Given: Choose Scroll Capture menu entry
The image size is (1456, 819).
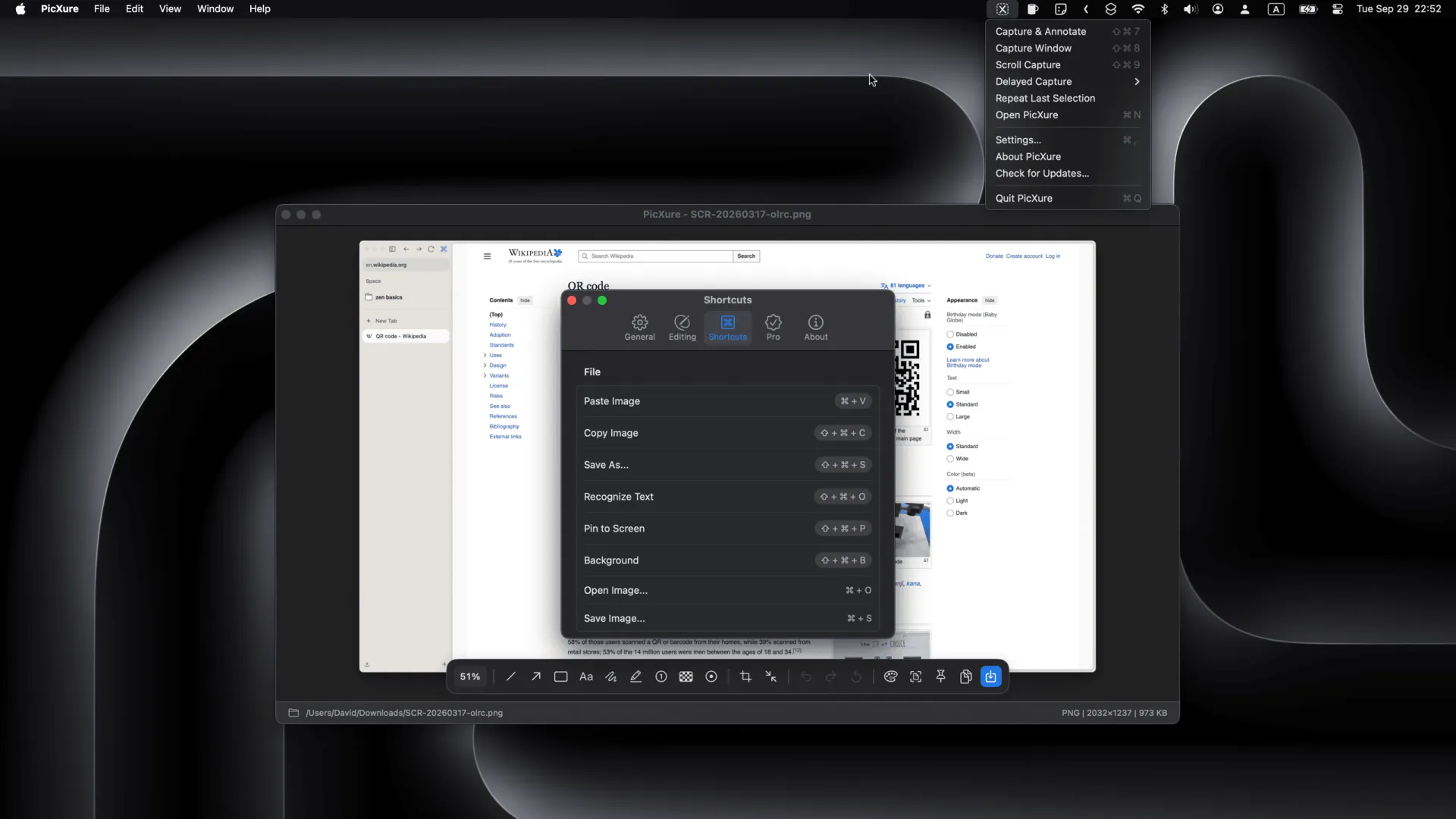Looking at the screenshot, I should coord(1068,64).
